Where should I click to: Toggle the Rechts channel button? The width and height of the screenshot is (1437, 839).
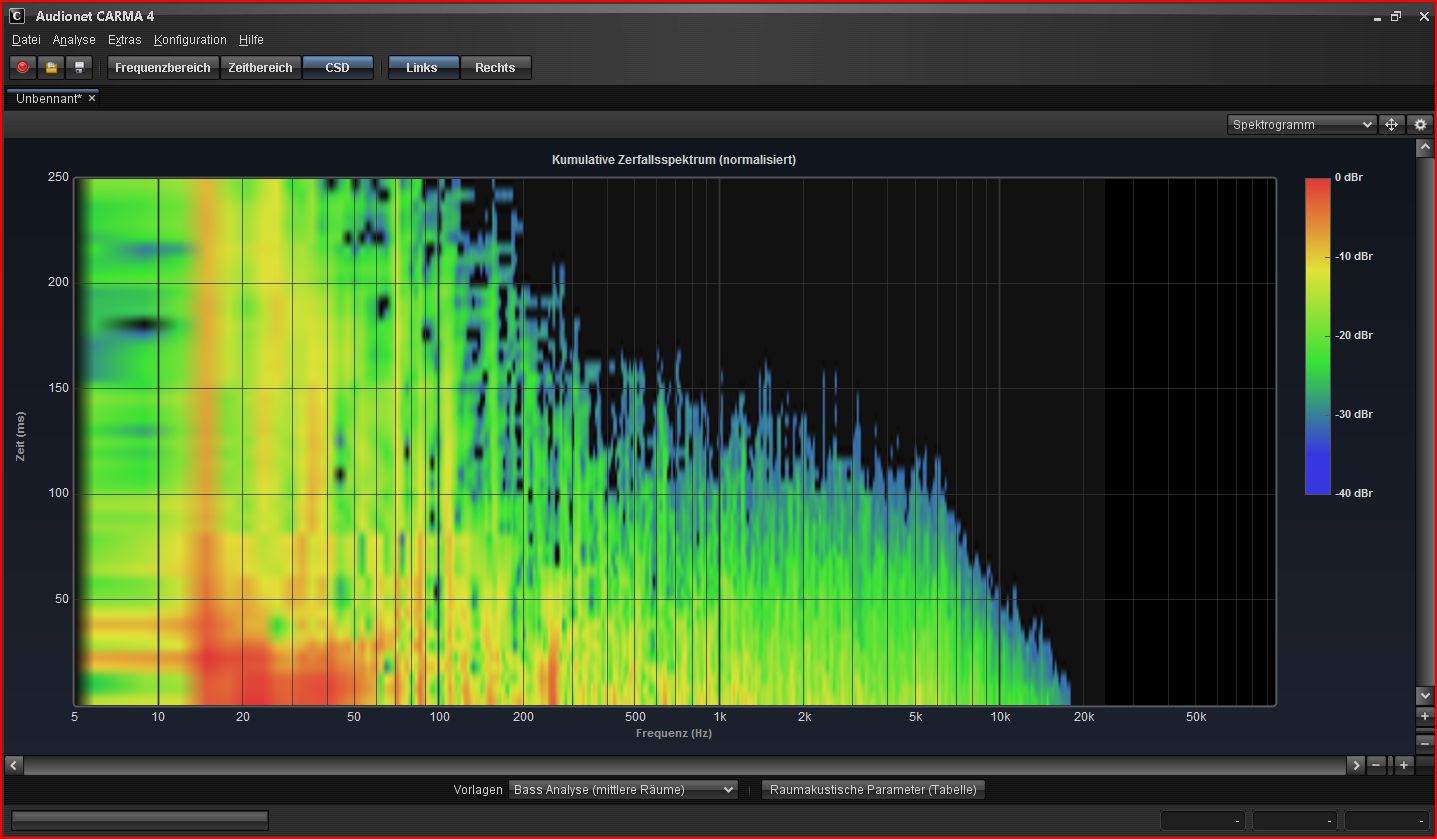click(495, 68)
